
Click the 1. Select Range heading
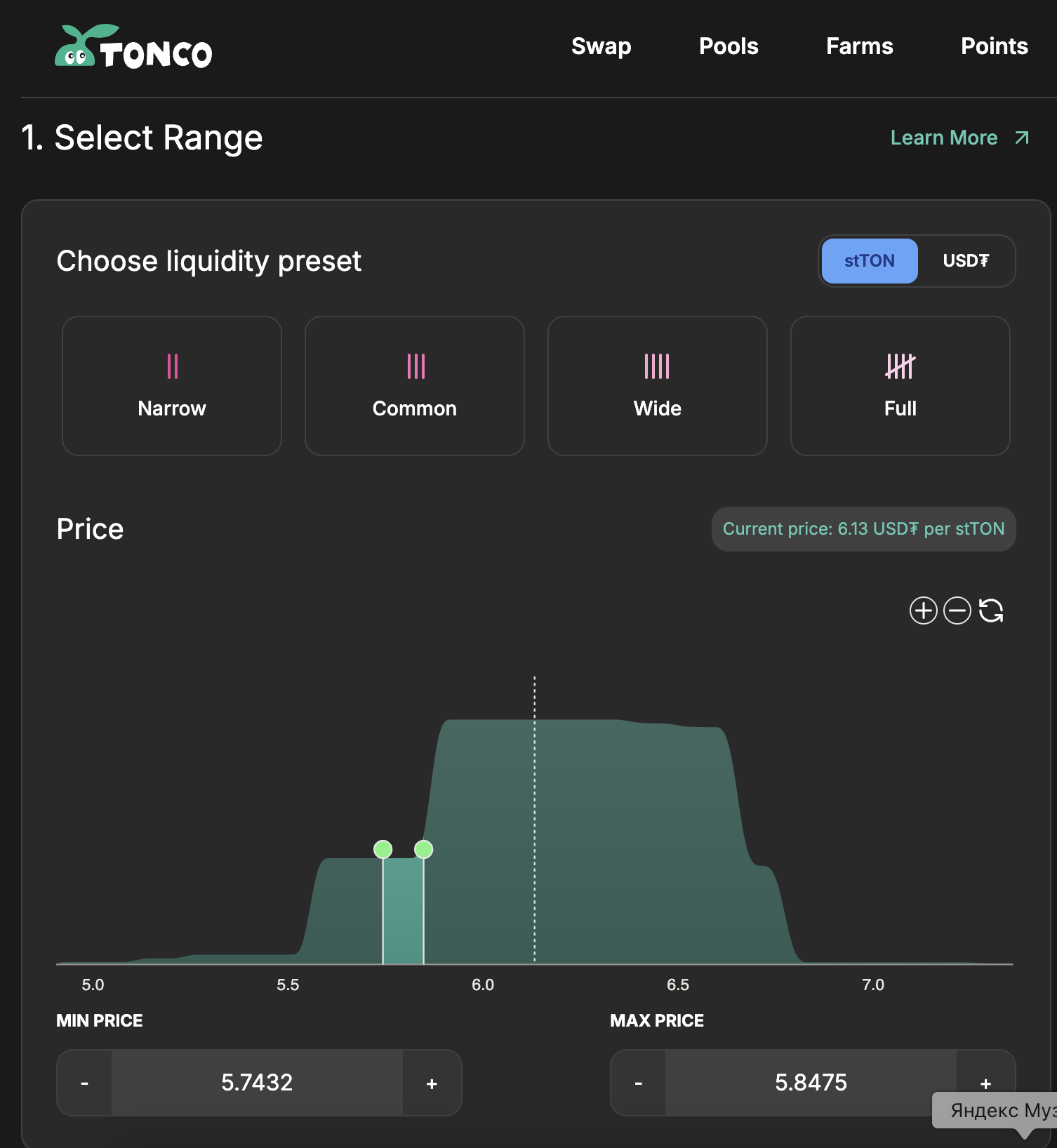(142, 138)
